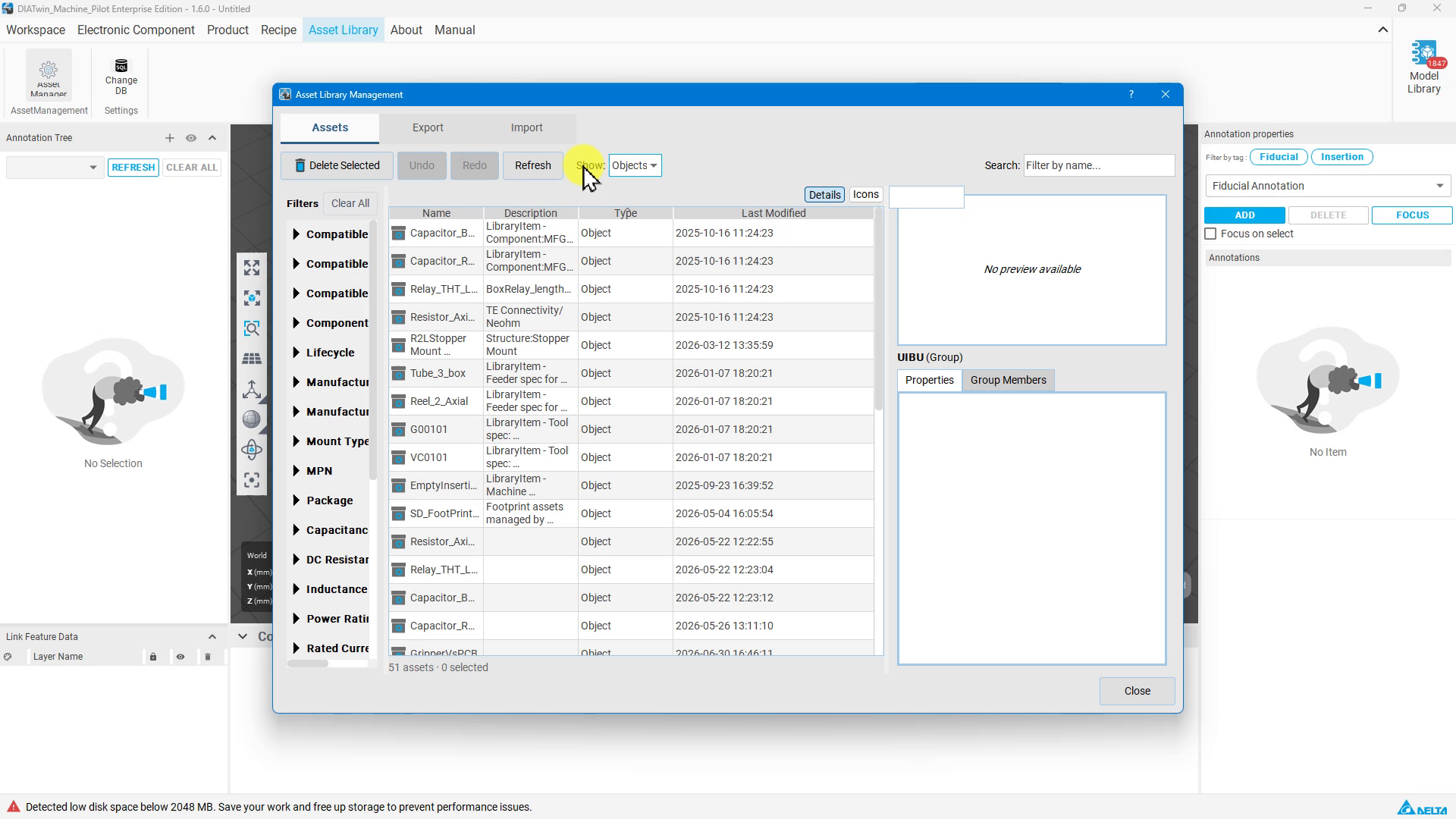Expand the Lifecycle filter
This screenshot has width=1456, height=819.
click(296, 353)
